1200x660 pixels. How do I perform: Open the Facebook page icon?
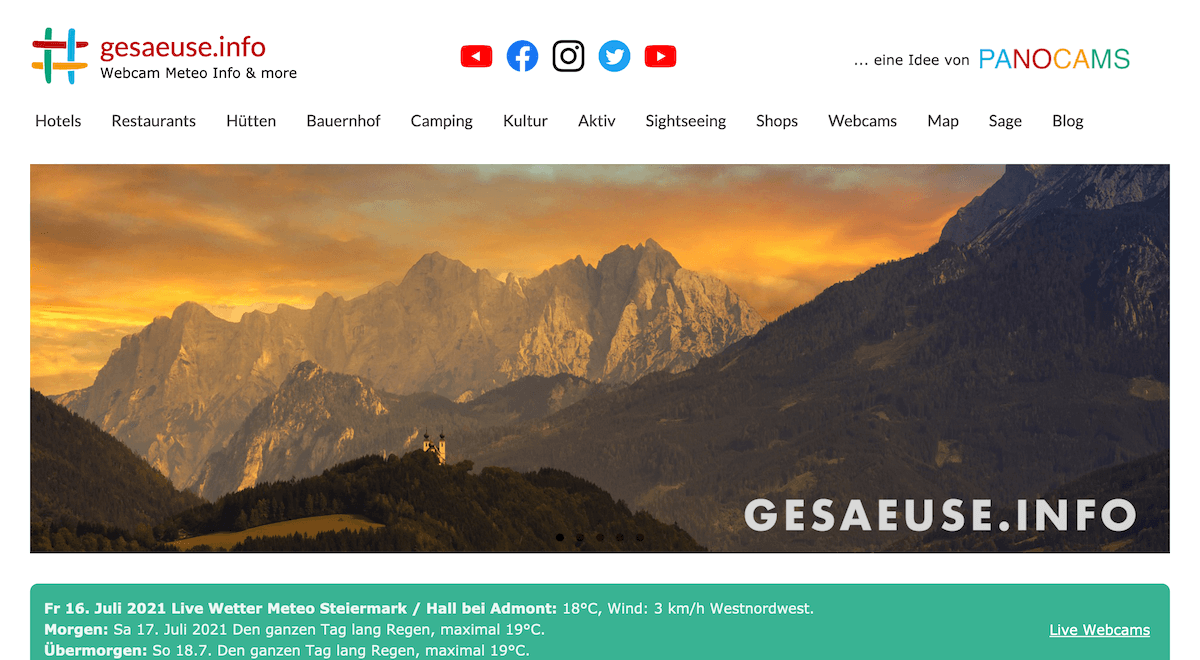(522, 56)
